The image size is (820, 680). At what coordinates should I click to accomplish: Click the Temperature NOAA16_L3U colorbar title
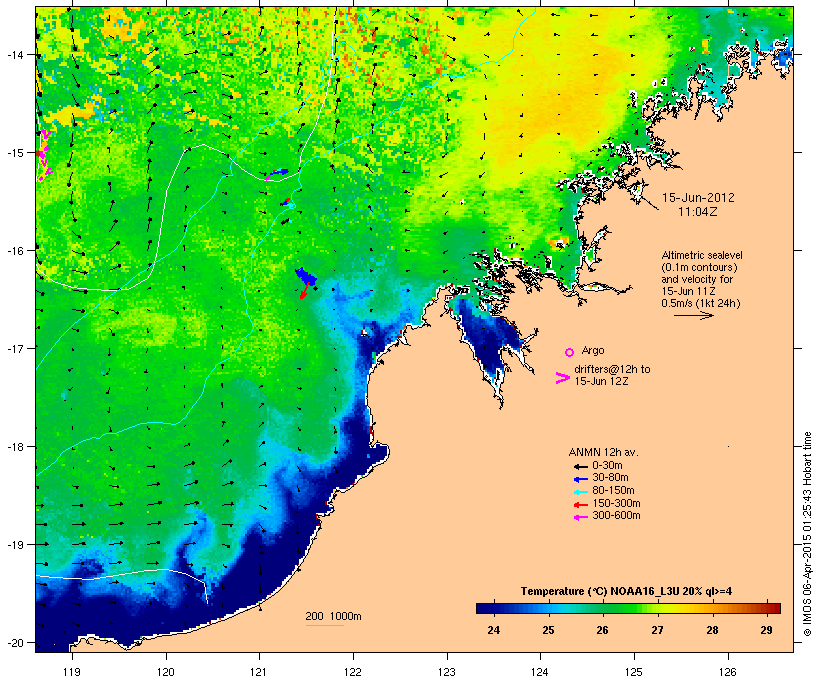point(626,592)
